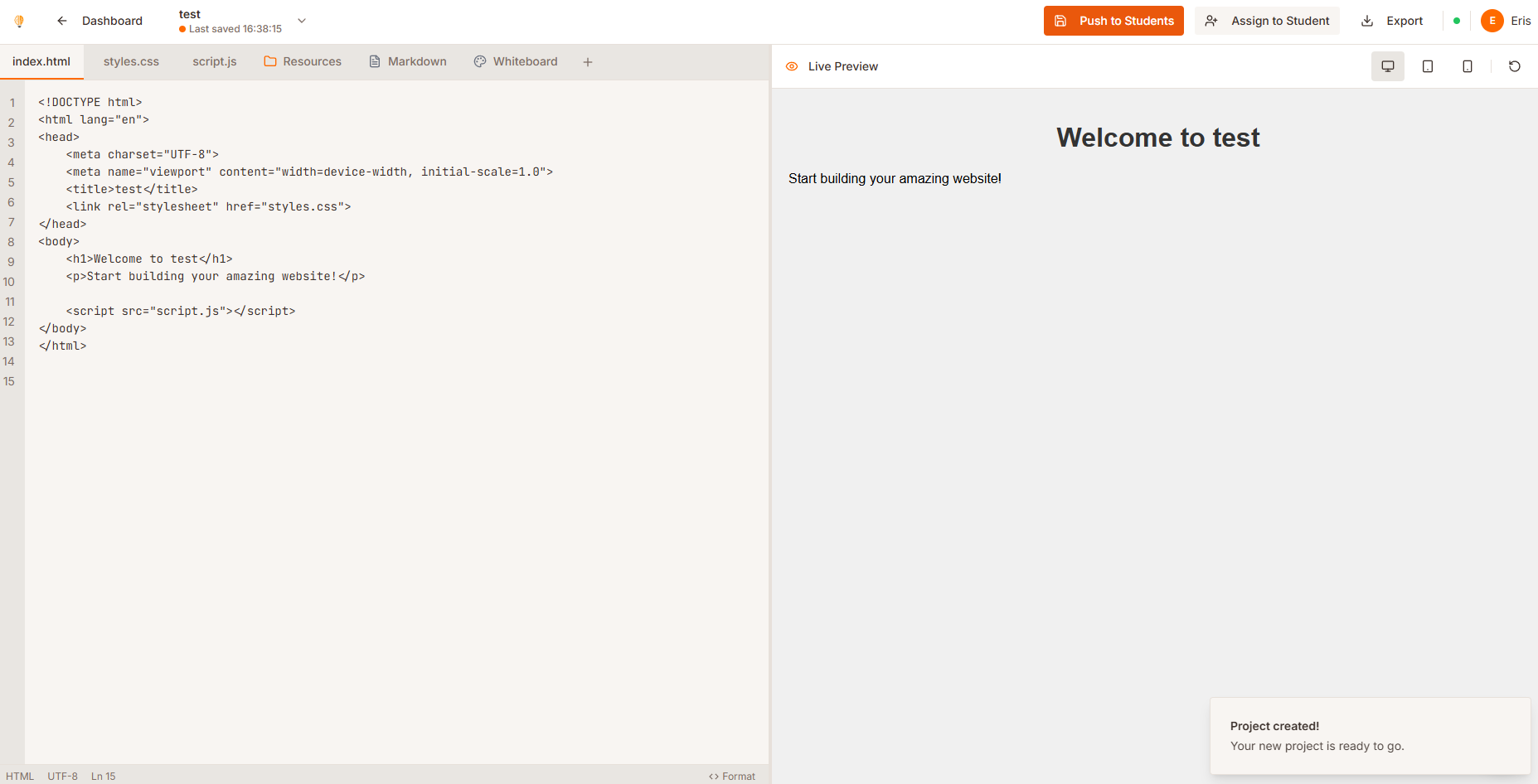Click the orange Eris avatar circle
Image resolution: width=1538 pixels, height=784 pixels.
tap(1492, 21)
